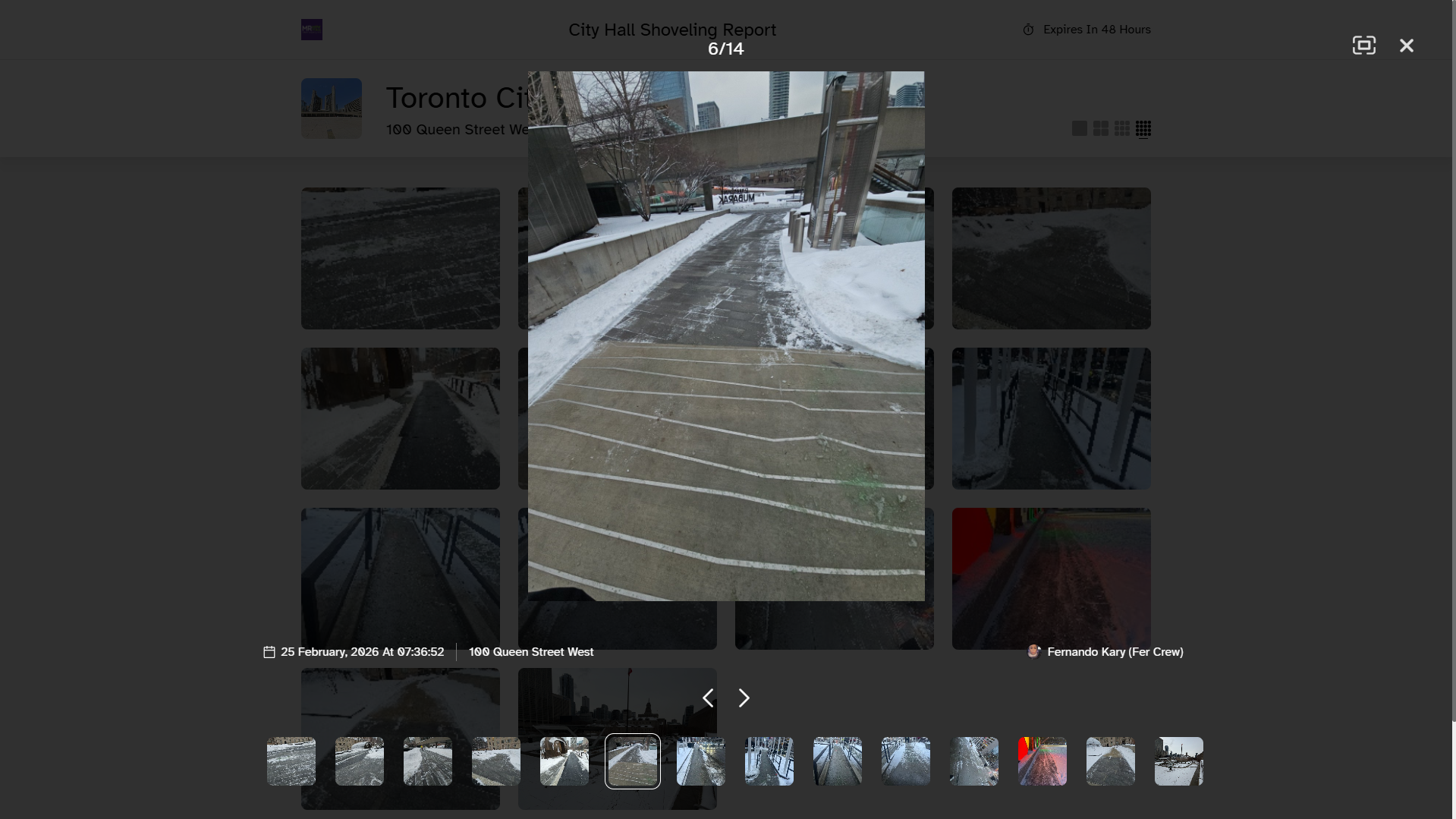Screen dimensions: 1456x819
Task: Toggle fullscreen view of the photo
Action: coord(1363,46)
